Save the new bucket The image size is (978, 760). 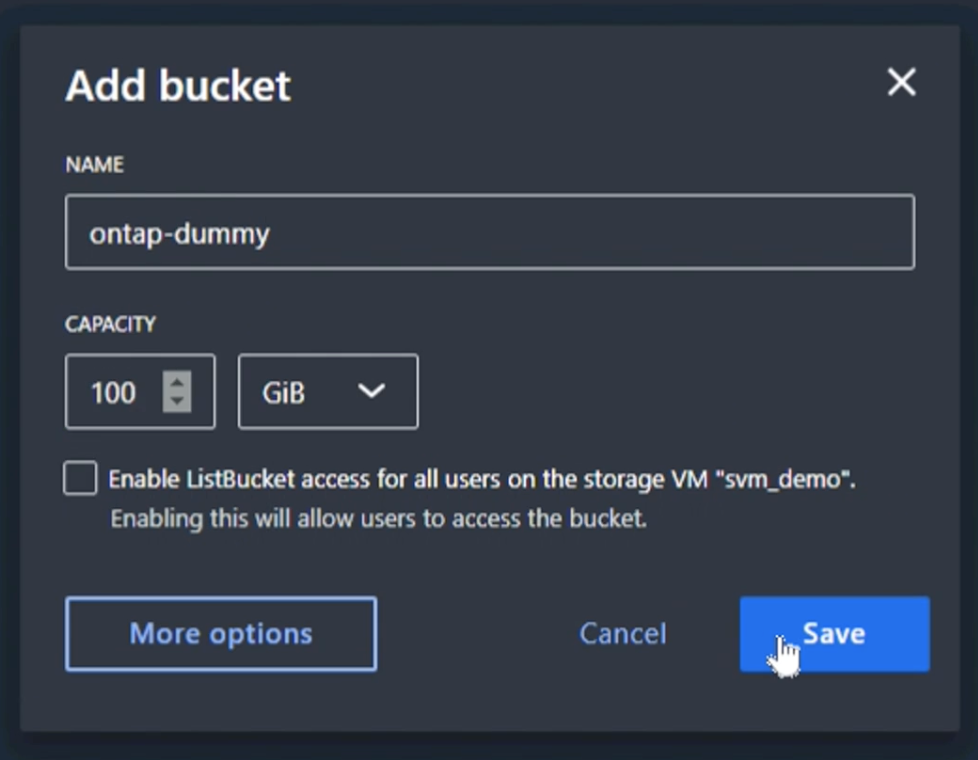pyautogui.click(x=834, y=633)
